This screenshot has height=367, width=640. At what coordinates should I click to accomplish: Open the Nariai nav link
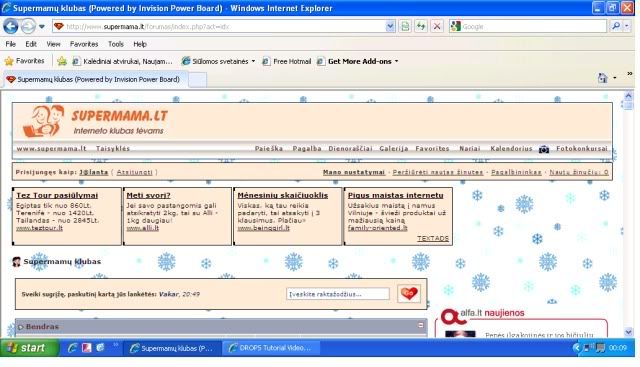click(x=469, y=149)
